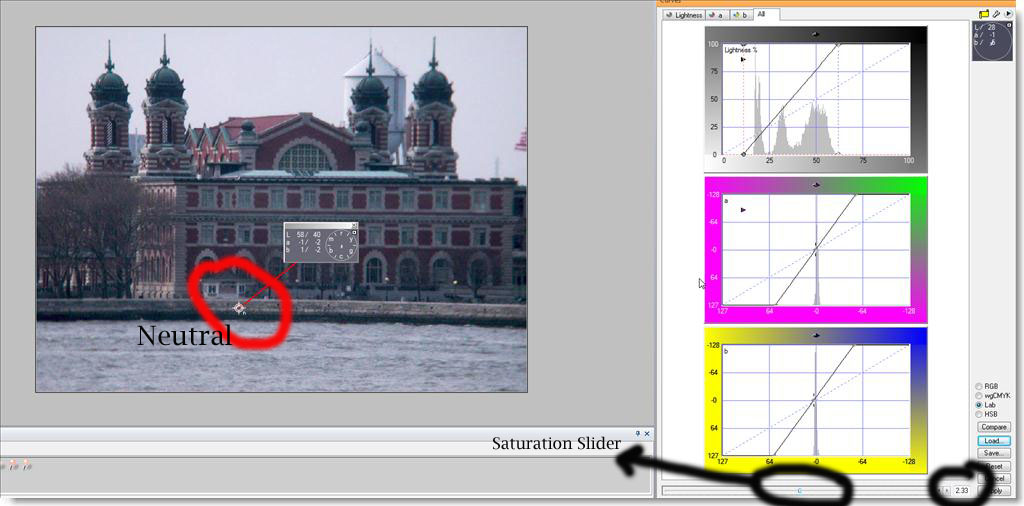Click the saturation value field showing 2.33
Viewport: 1024px width, 506px height.
tap(960, 490)
